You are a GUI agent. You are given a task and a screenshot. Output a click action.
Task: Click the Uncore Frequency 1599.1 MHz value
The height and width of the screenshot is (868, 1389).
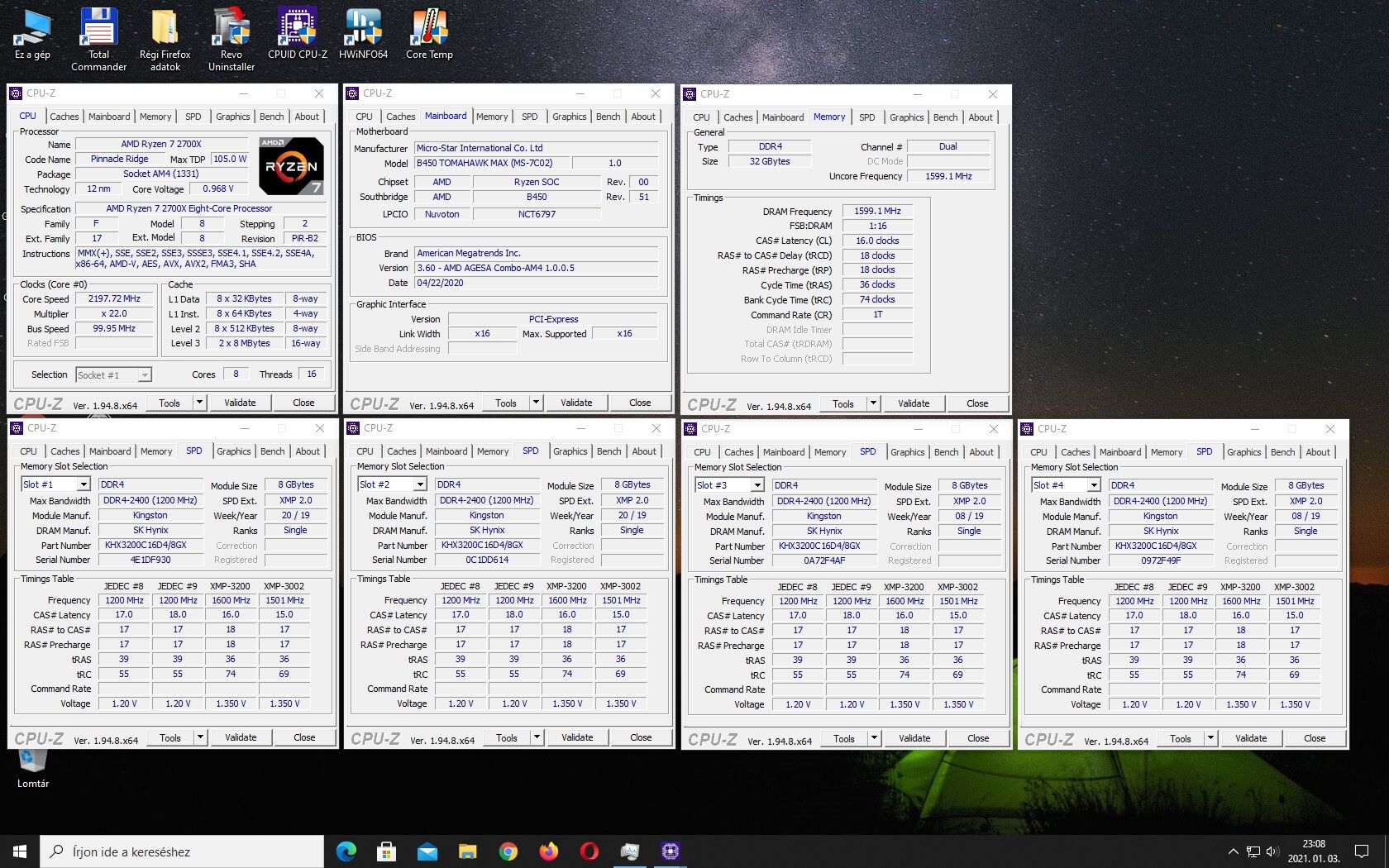point(948,176)
